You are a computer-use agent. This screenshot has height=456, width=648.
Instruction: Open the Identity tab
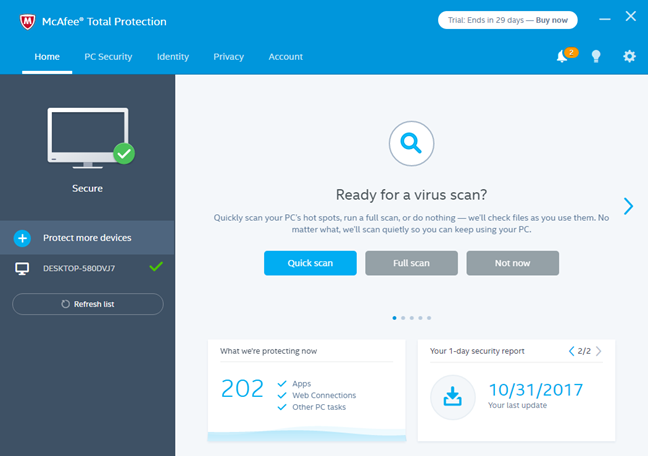click(x=173, y=57)
